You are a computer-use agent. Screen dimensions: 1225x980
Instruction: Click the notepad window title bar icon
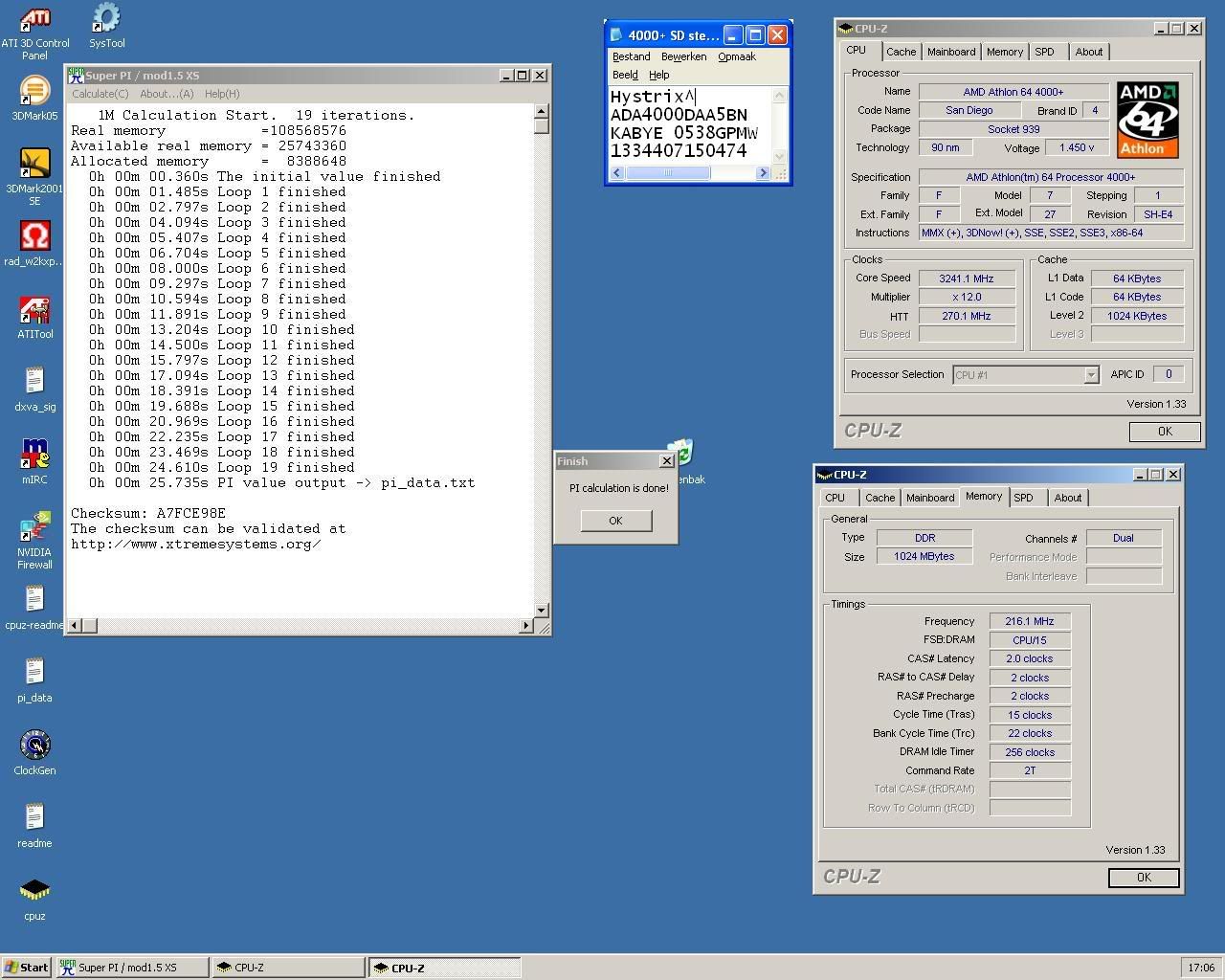pyautogui.click(x=616, y=35)
